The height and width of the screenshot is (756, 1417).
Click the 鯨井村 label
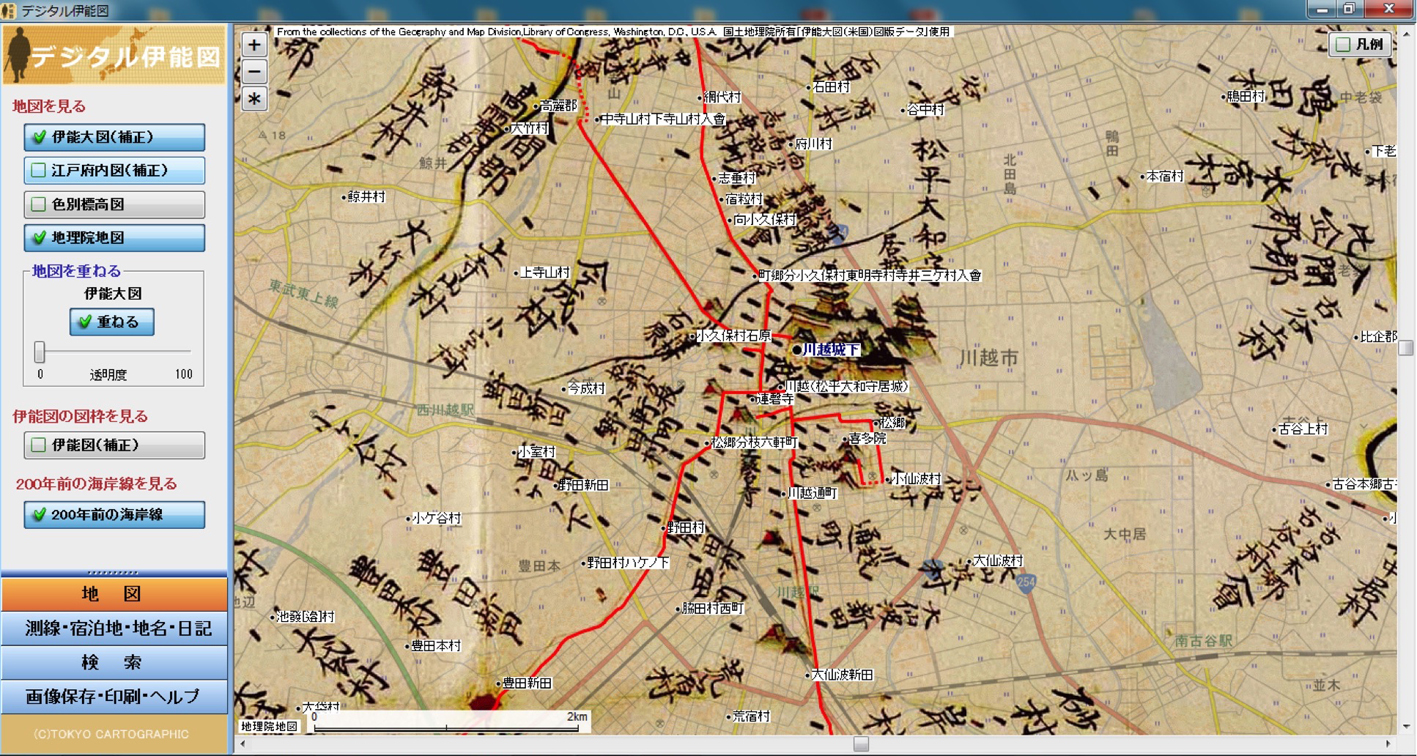pyautogui.click(x=366, y=197)
